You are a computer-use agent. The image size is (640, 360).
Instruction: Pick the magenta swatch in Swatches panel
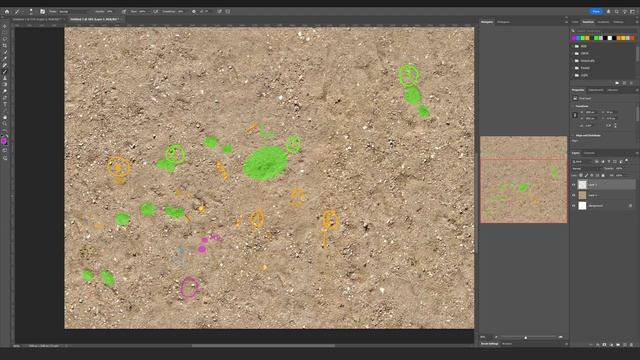pyautogui.click(x=573, y=38)
